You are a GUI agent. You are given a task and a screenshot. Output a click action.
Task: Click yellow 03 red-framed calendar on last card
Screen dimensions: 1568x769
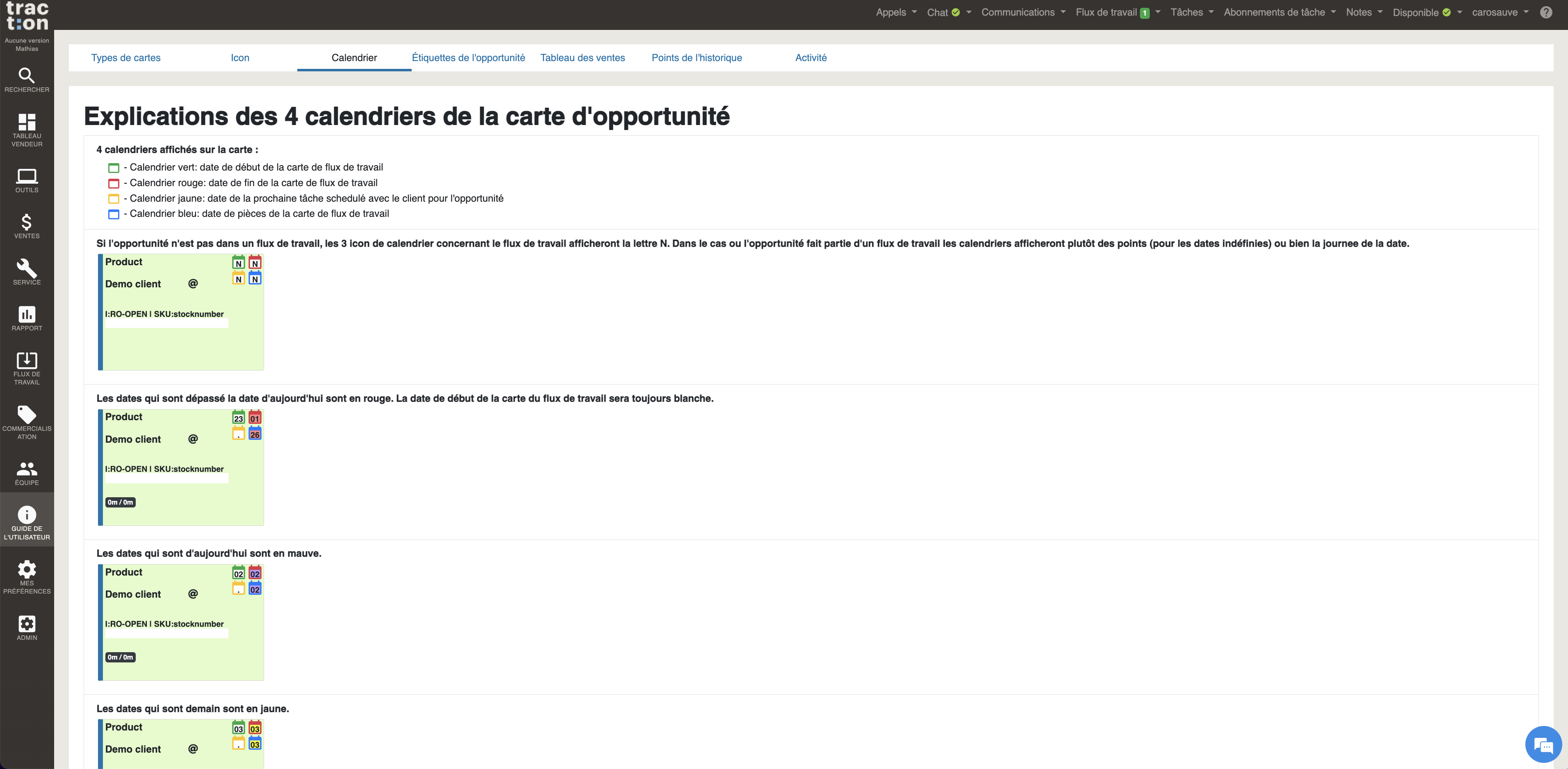pyautogui.click(x=255, y=728)
